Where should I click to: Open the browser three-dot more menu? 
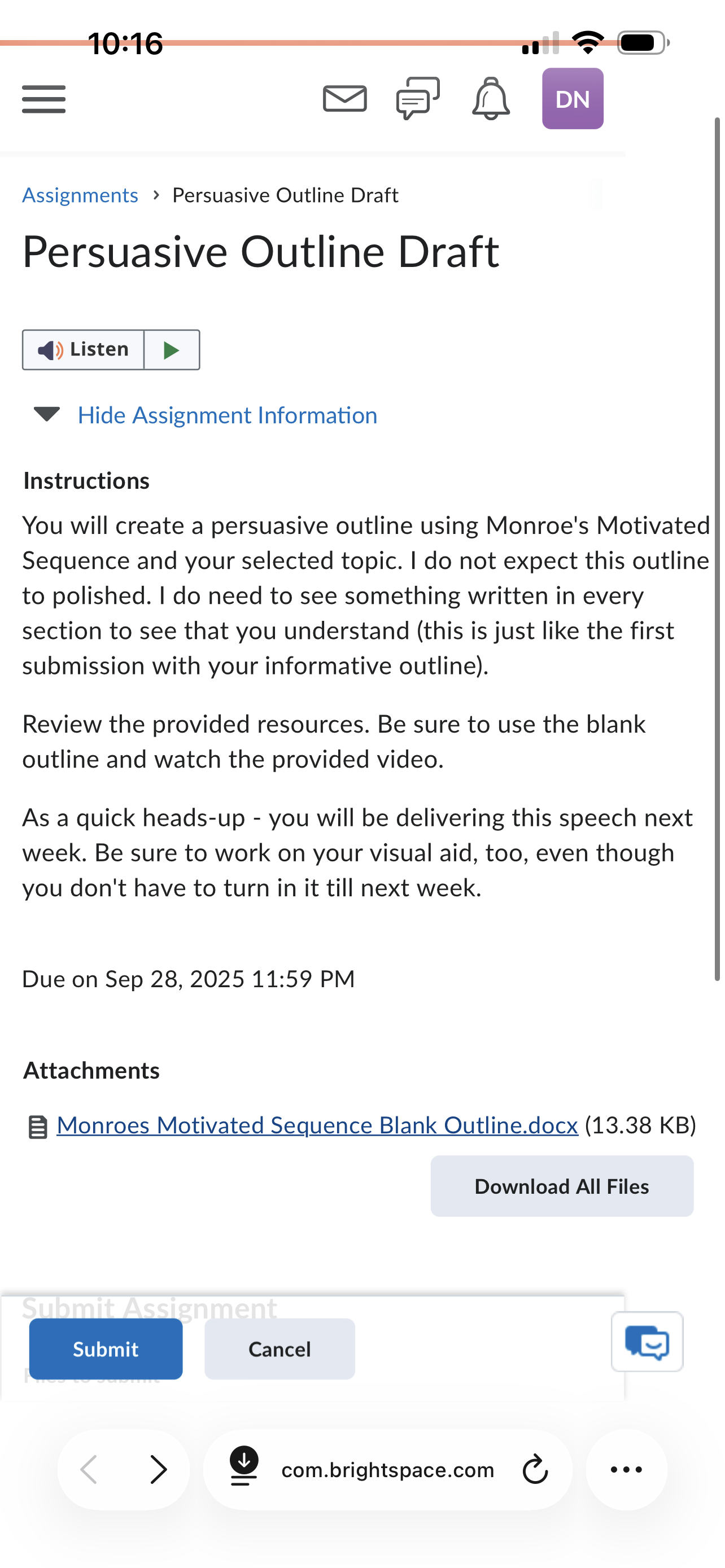(x=626, y=1470)
